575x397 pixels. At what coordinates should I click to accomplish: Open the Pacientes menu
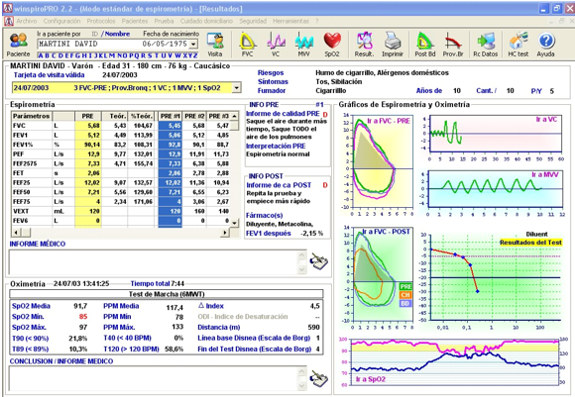(135, 21)
